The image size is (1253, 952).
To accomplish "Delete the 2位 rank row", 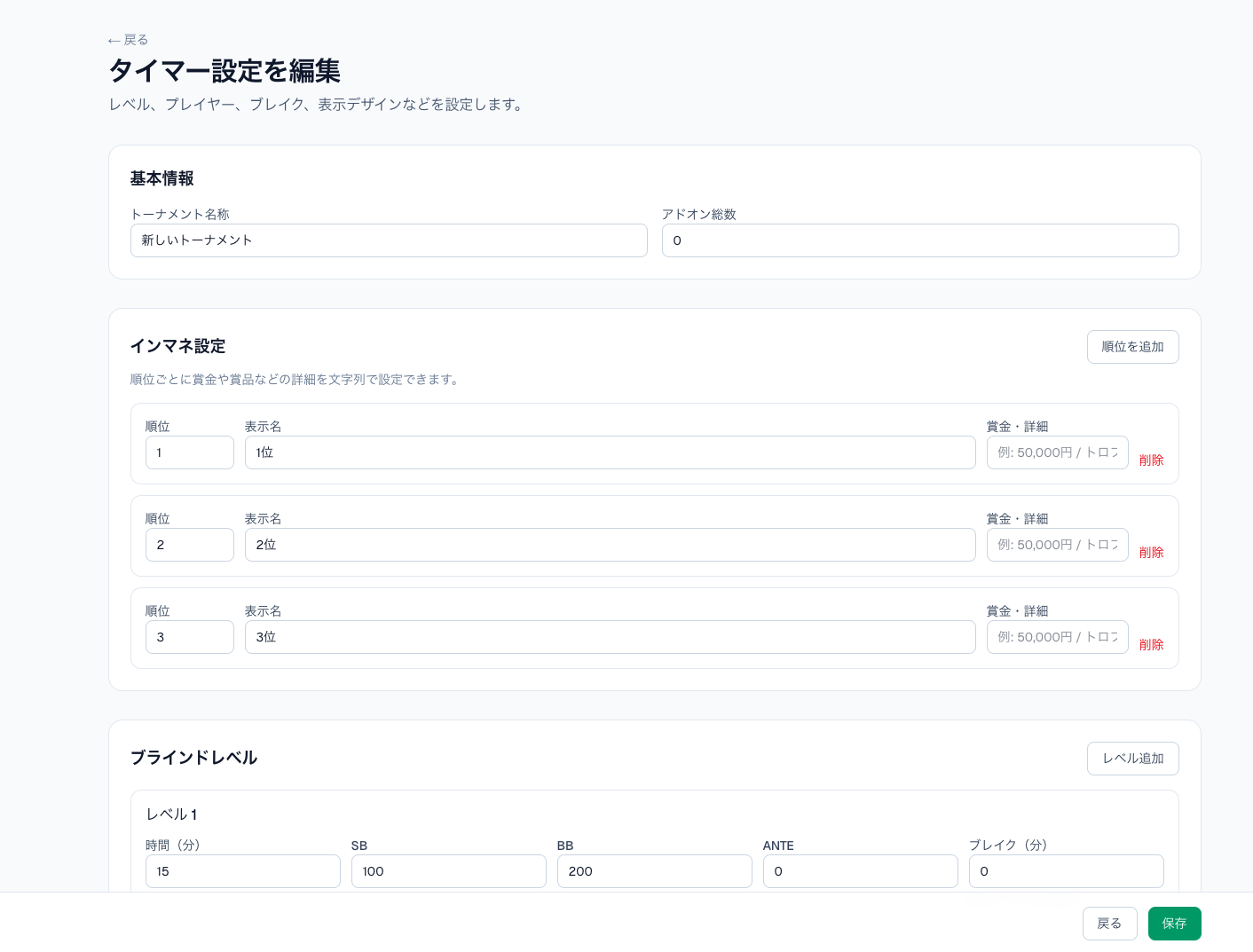I will pos(1151,553).
